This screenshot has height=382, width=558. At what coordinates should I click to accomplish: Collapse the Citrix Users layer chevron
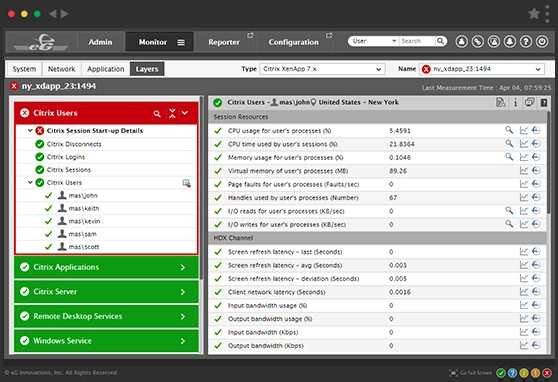coord(185,113)
